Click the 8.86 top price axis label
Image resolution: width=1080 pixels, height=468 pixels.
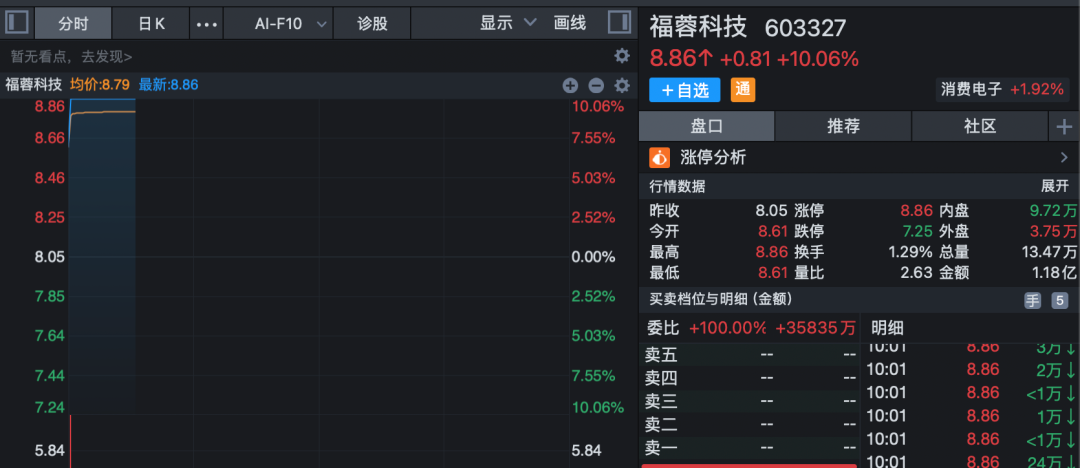50,107
